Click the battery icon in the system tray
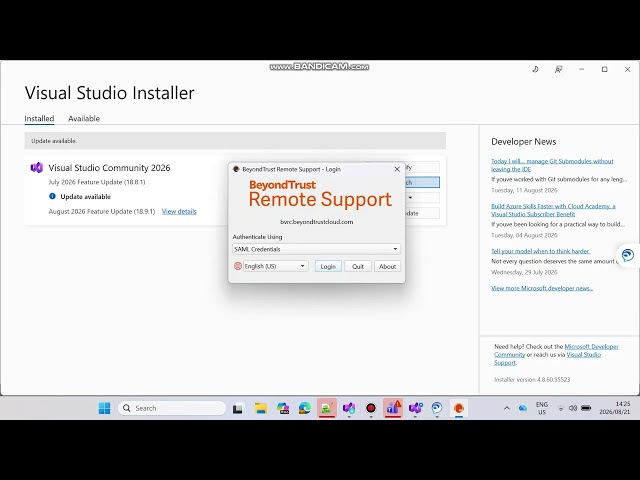Screen dimensions: 640x480 click(586, 408)
